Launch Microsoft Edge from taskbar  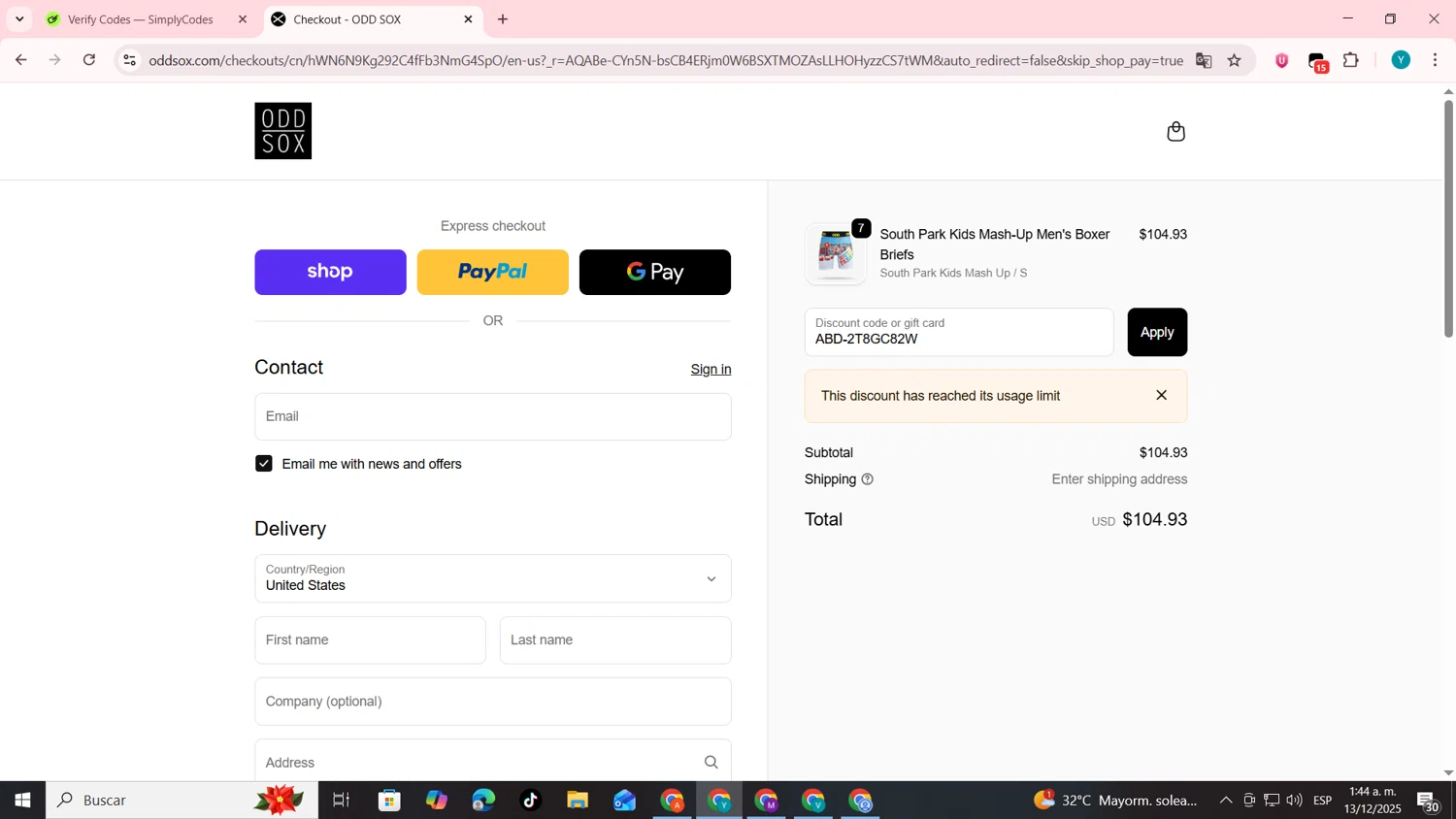click(483, 801)
